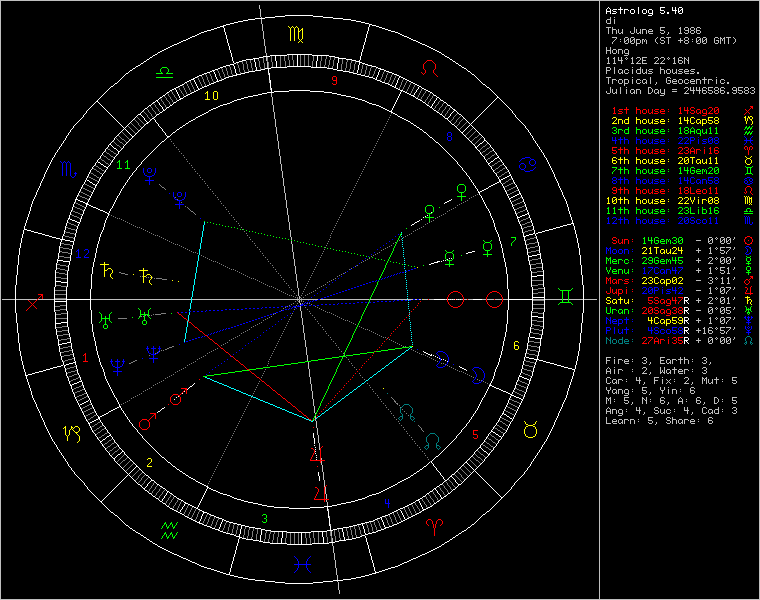The width and height of the screenshot is (760, 600).
Task: Select the green Gemini glyph on the wheel
Action: [x=566, y=298]
